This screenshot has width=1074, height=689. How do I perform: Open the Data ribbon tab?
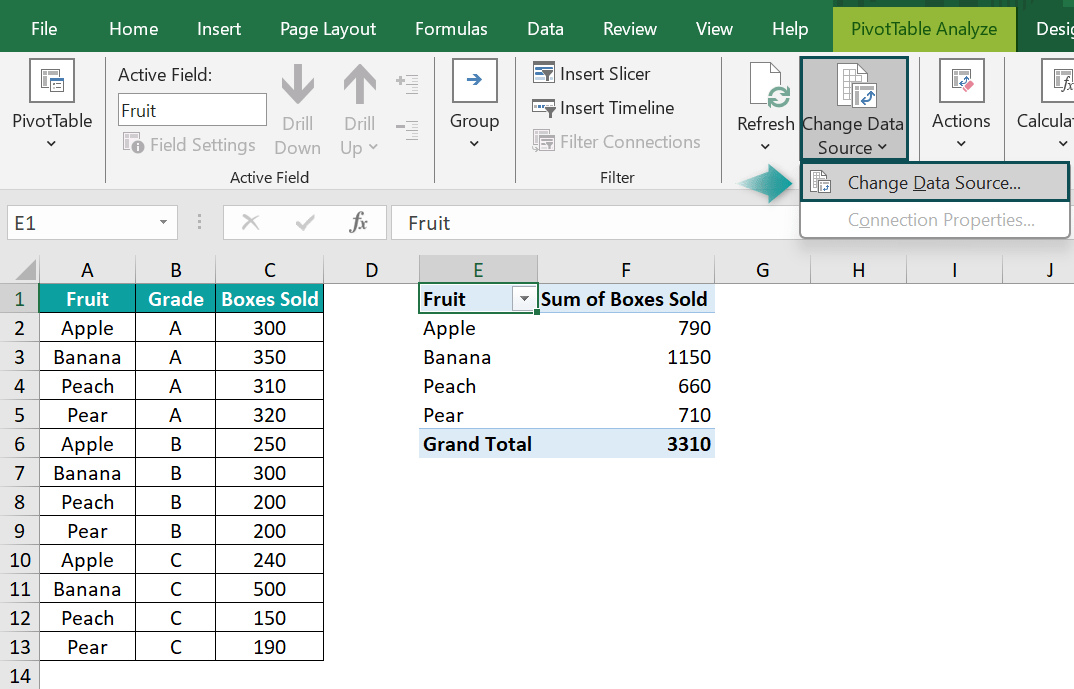(x=545, y=27)
